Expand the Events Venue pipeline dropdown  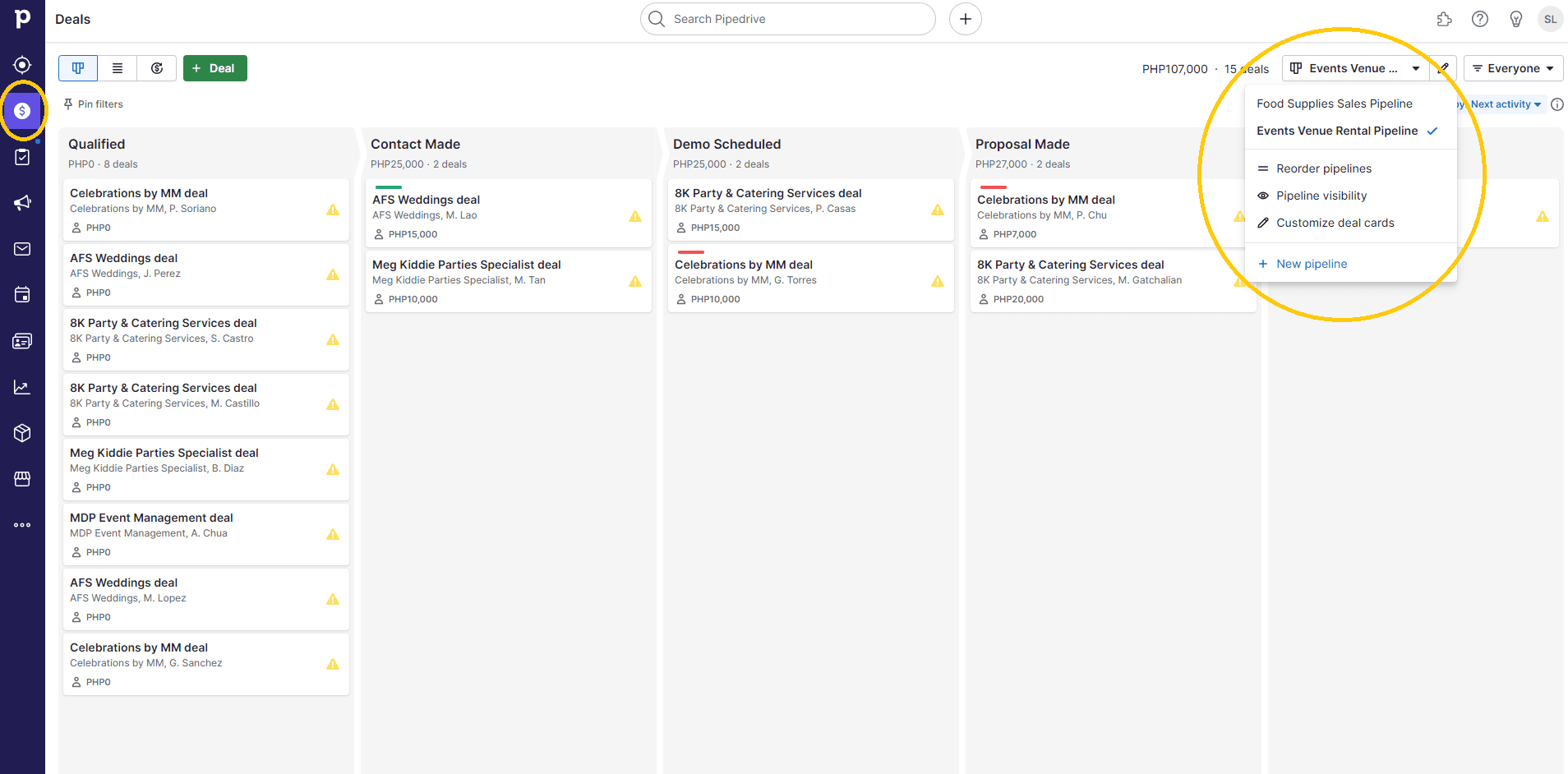pyautogui.click(x=1355, y=68)
